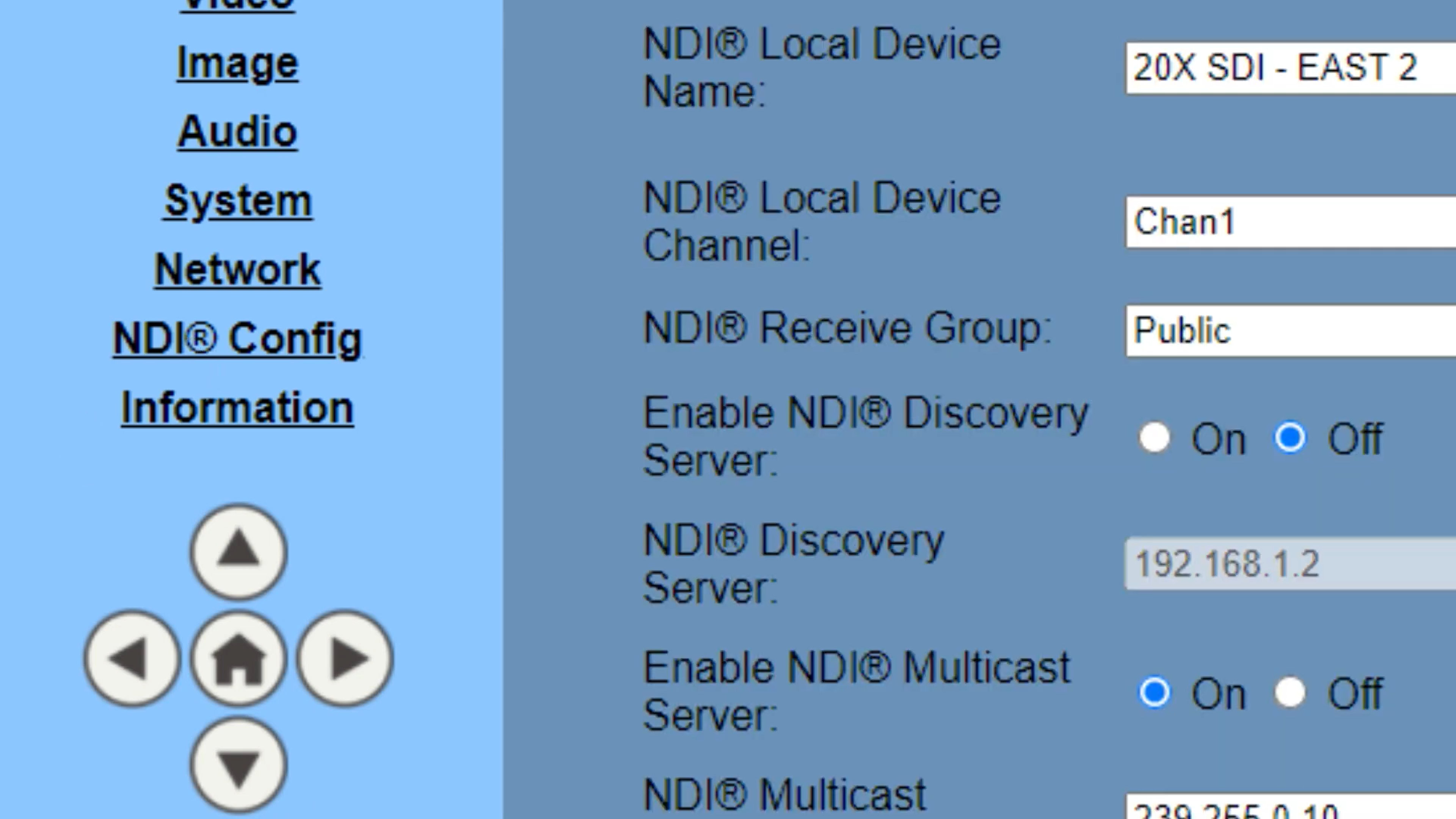Click the left arrow navigation icon
Viewport: 1456px width, 819px height.
[x=131, y=658]
